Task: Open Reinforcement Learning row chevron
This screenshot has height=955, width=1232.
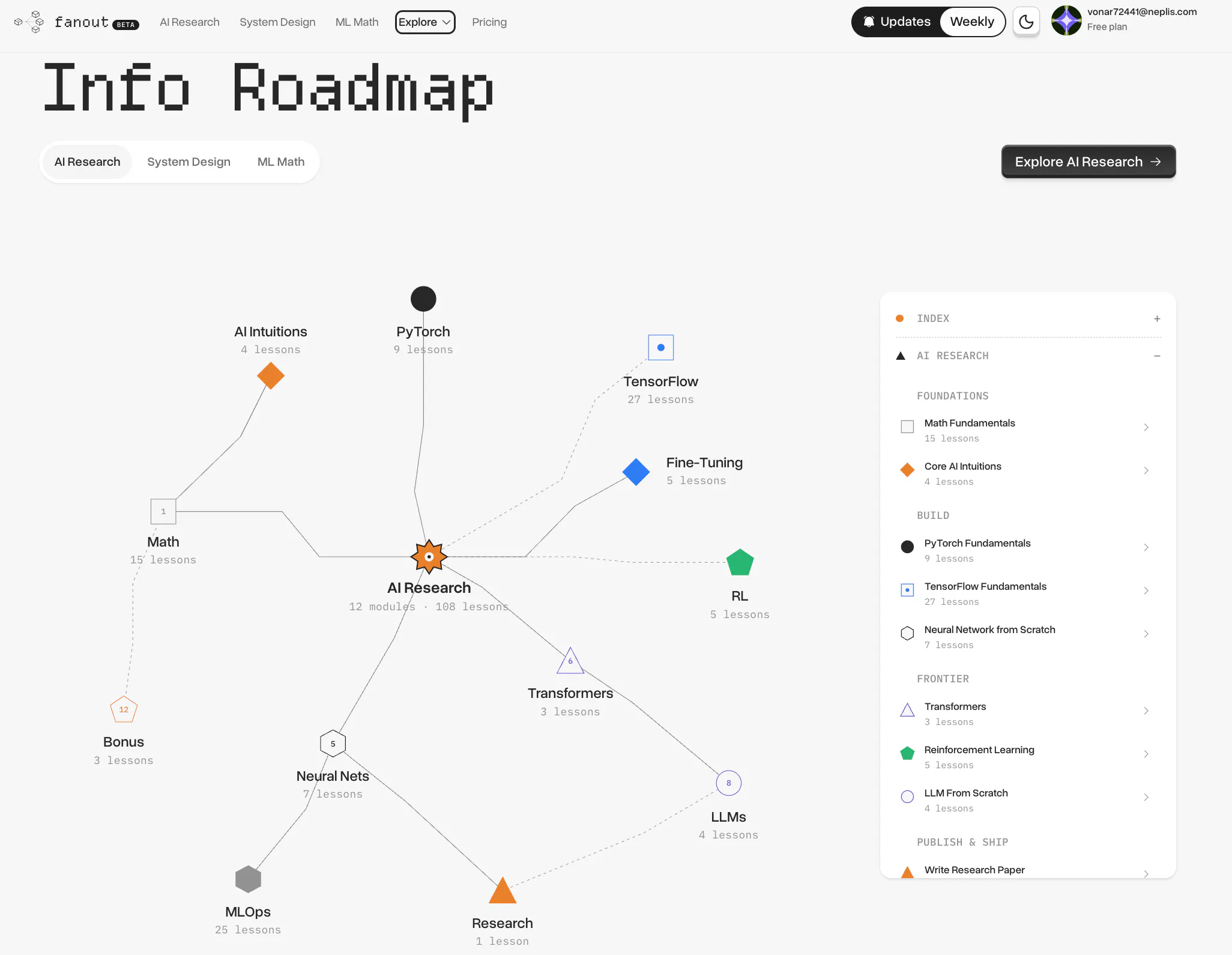Action: 1146,754
